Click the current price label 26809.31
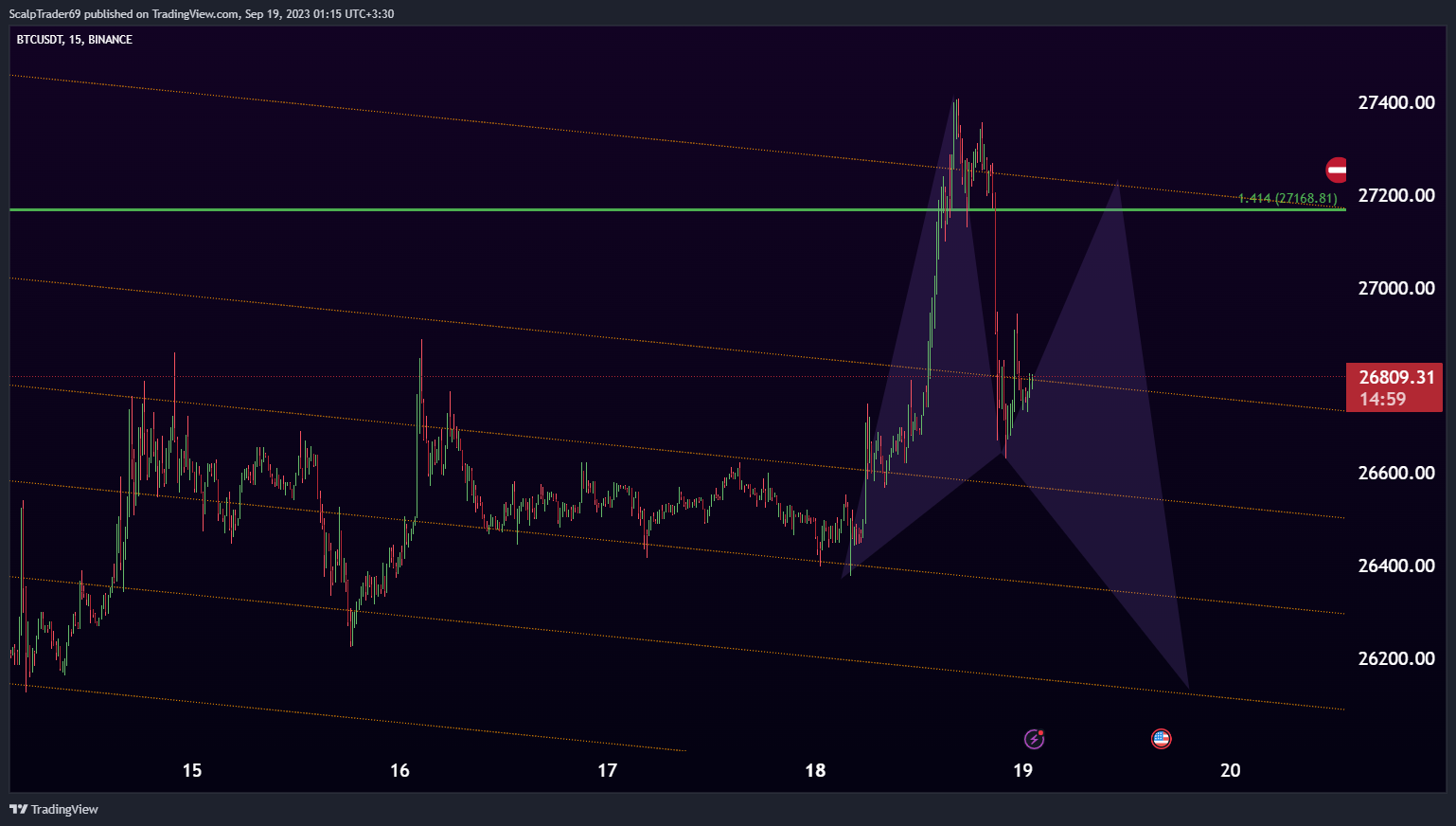Screen dimensions: 1456x826 click(x=1396, y=377)
